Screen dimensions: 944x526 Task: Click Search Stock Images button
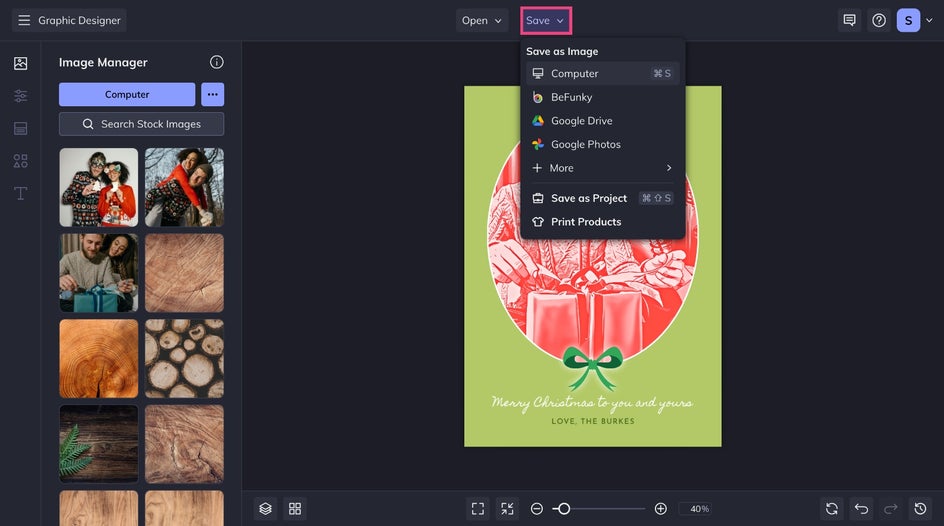pyautogui.click(x=141, y=124)
